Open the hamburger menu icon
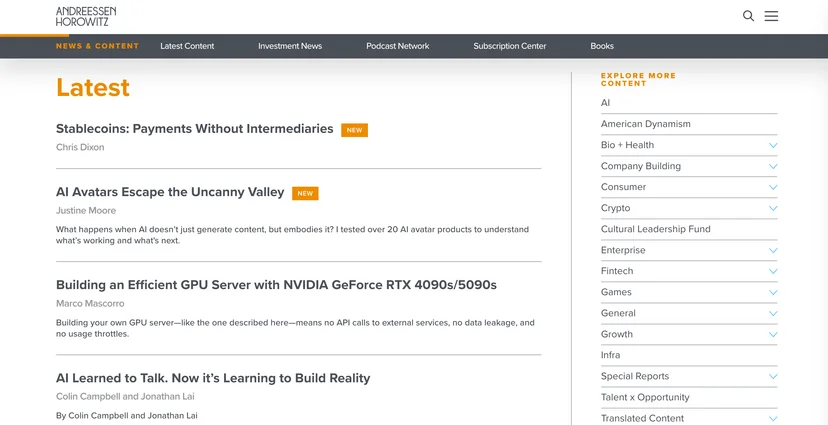Screen dimensions: 828x425 pyautogui.click(x=771, y=16)
